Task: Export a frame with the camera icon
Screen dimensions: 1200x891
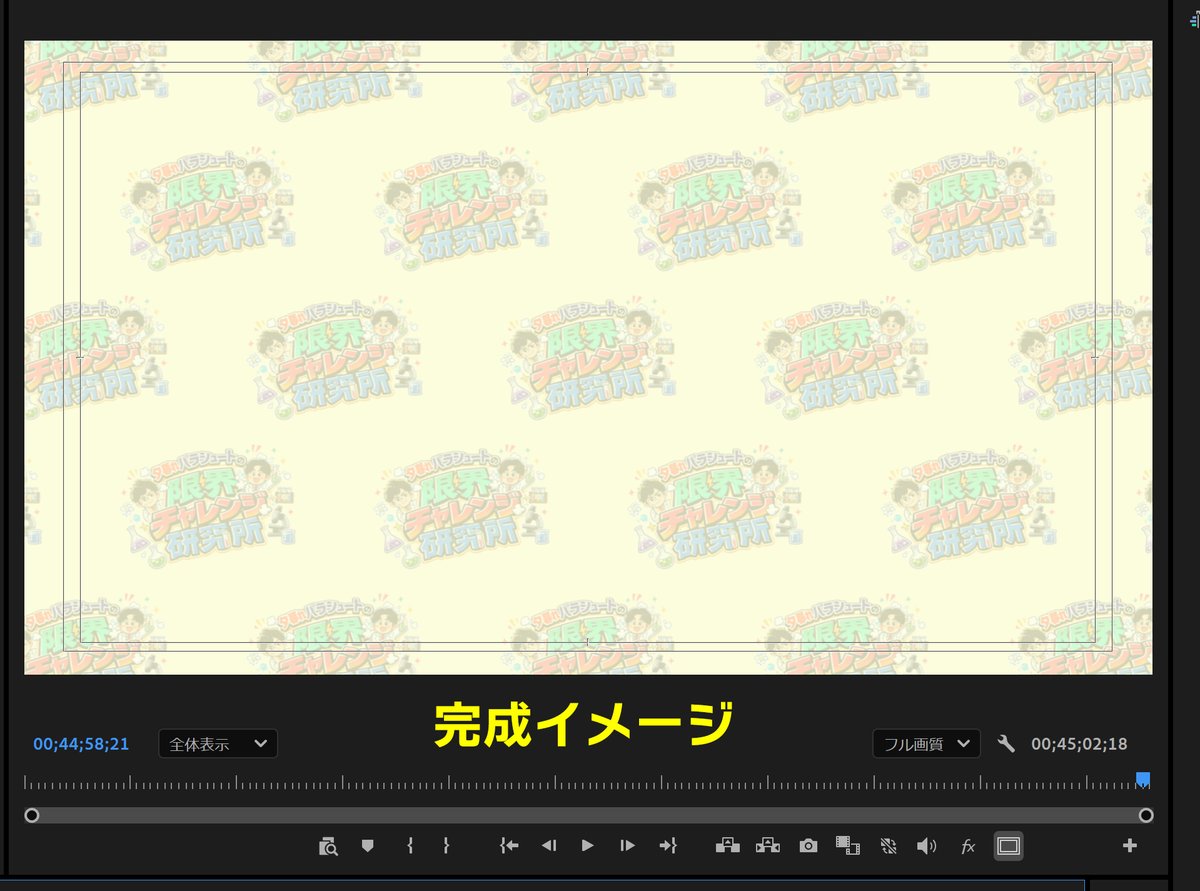Action: (x=808, y=846)
